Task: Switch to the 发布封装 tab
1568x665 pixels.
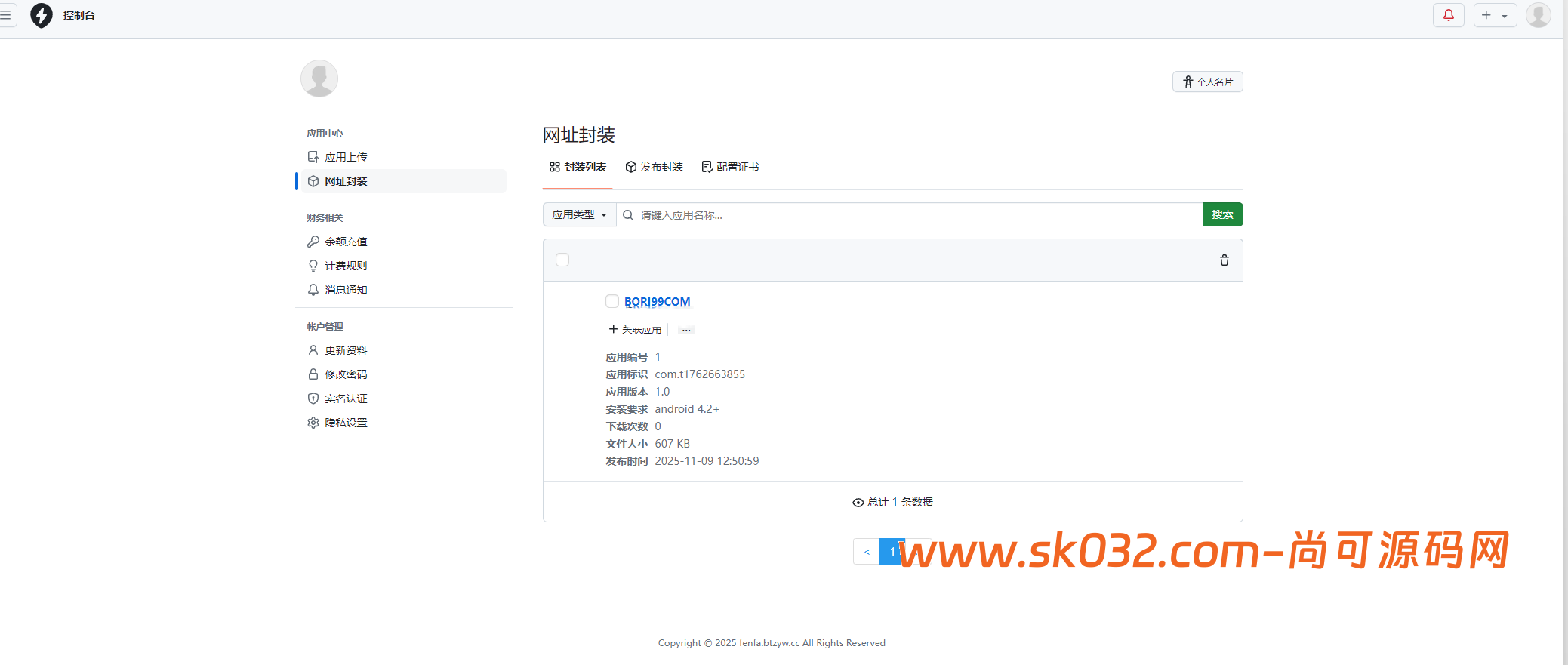Action: tap(654, 167)
